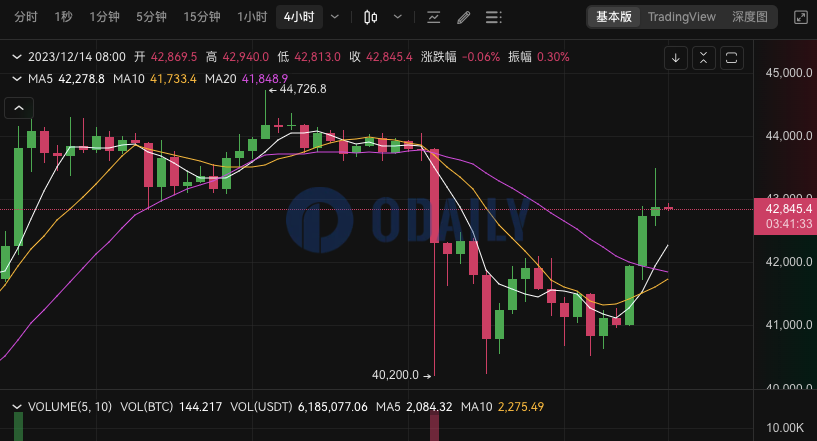Screen dimensions: 817x441
Task: Open the indicators icon in toolbar
Action: click(x=434, y=17)
